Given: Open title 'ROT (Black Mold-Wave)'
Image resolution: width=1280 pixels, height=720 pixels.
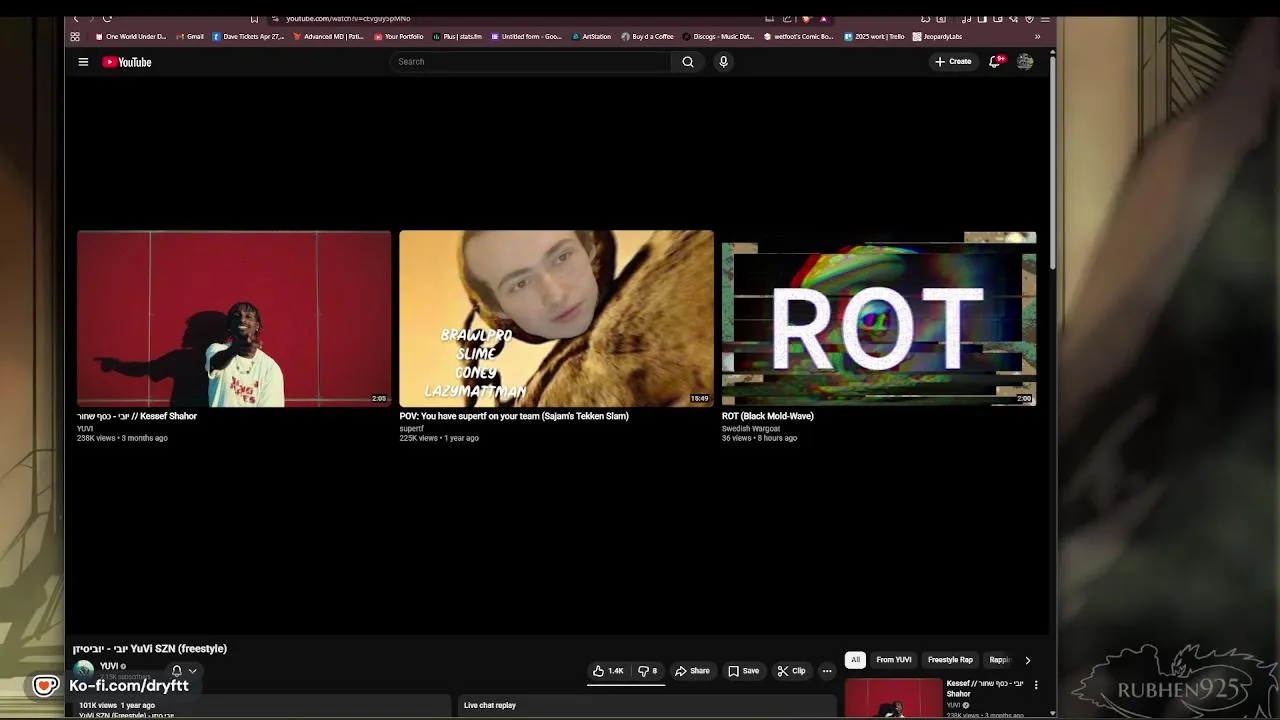Looking at the screenshot, I should pos(768,416).
